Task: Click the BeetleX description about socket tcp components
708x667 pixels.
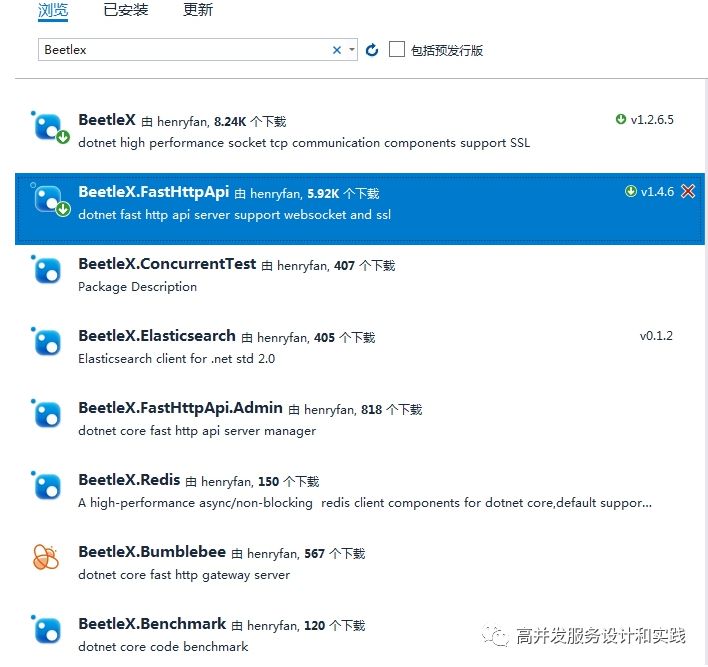Action: tap(304, 143)
